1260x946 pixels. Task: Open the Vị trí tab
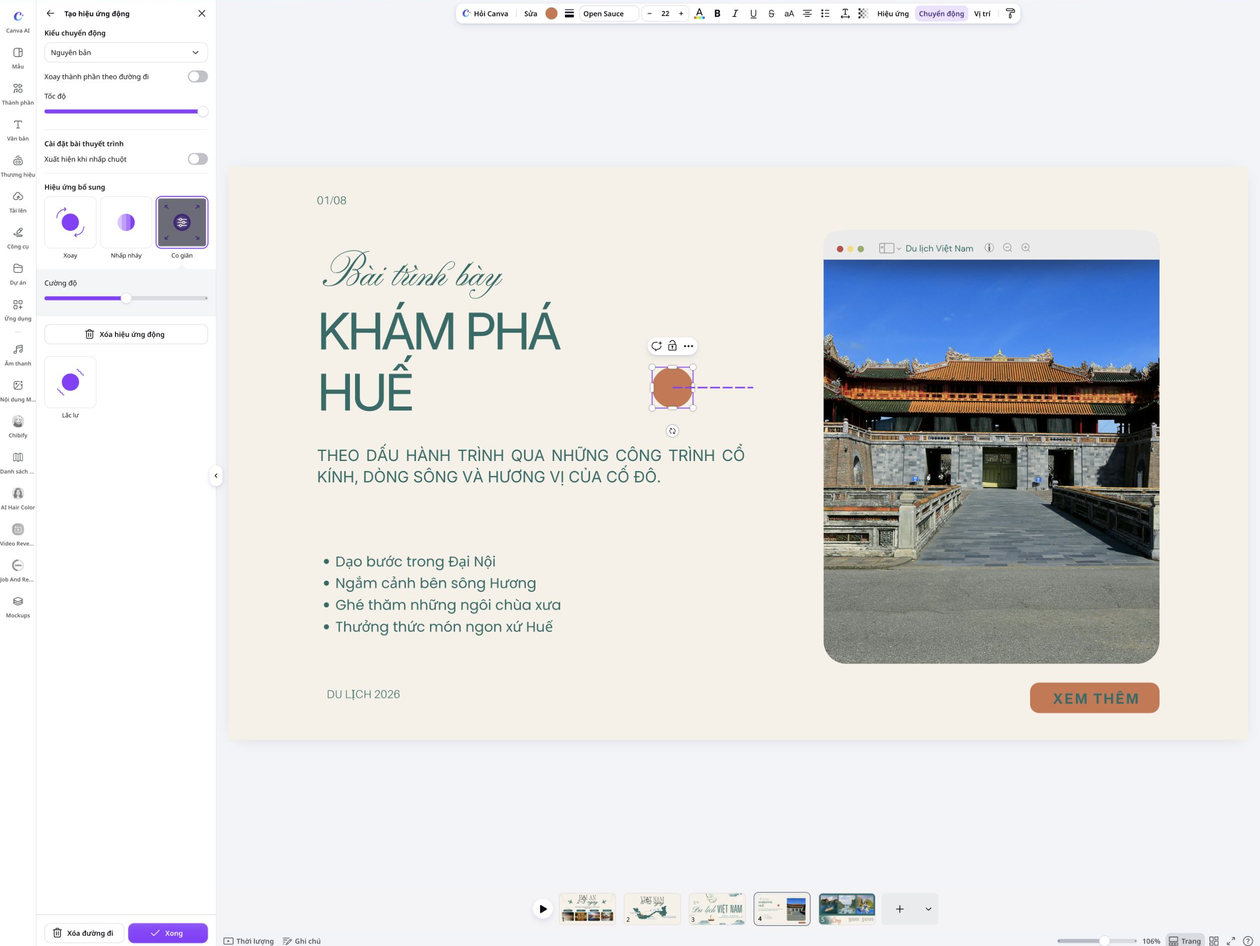pyautogui.click(x=982, y=14)
